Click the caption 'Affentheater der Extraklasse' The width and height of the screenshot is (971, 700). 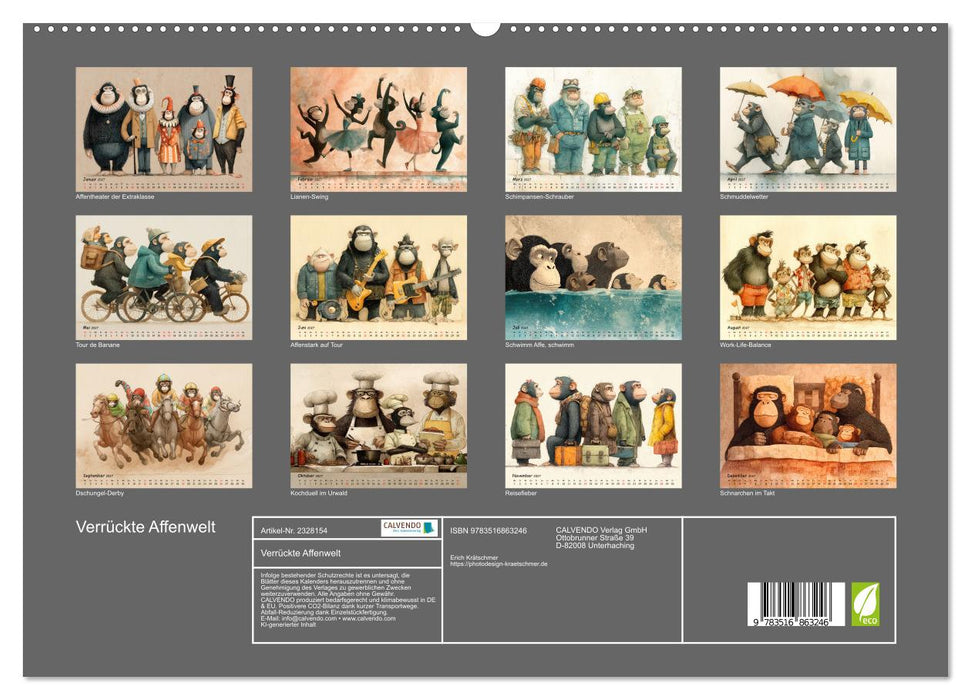pos(115,196)
